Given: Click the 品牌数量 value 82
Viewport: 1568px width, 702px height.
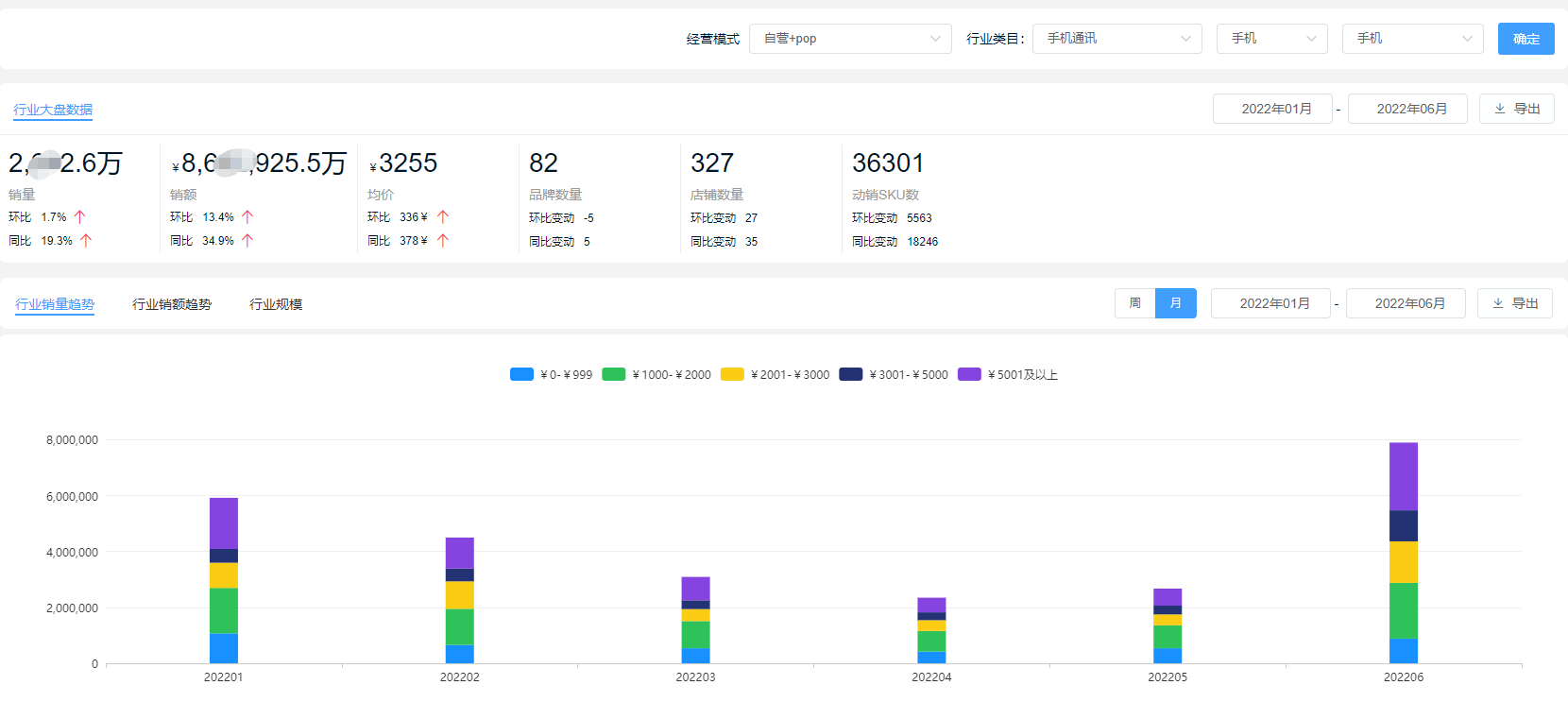Looking at the screenshot, I should point(543,163).
